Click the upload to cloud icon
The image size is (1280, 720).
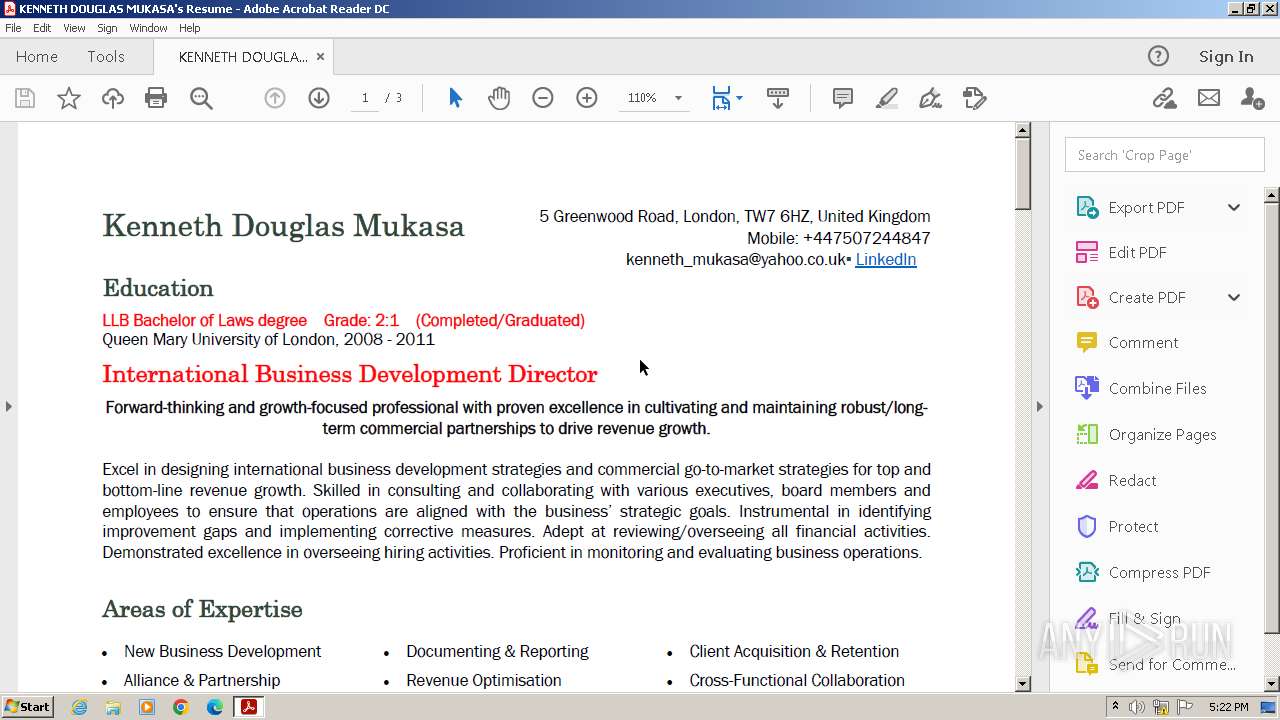click(x=113, y=98)
